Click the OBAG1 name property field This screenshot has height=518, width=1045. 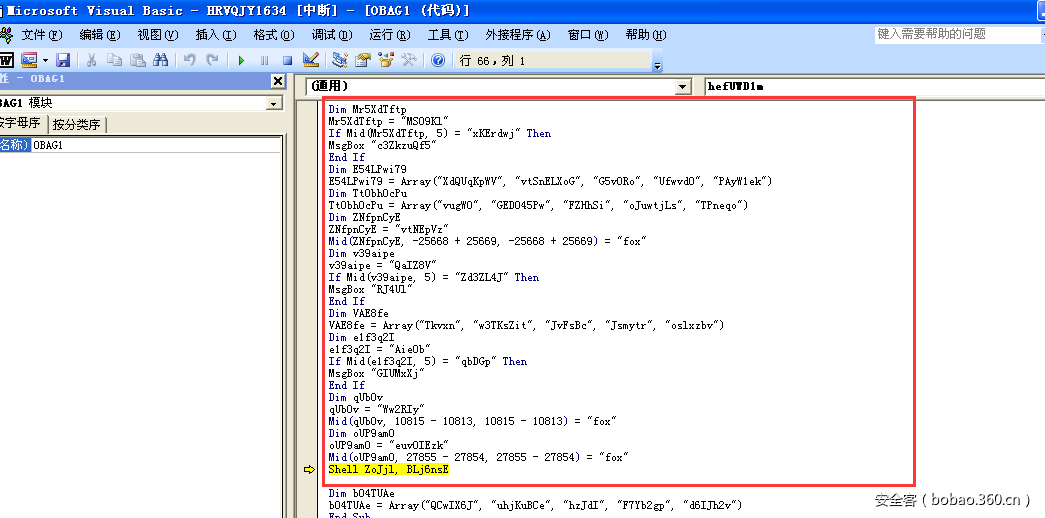(150, 145)
